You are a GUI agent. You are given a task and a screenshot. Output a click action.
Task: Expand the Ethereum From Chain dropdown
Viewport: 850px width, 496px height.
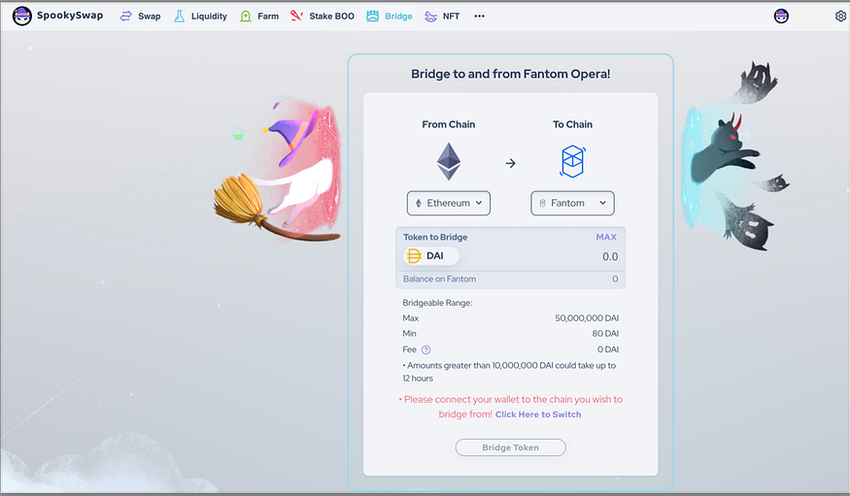tap(449, 203)
